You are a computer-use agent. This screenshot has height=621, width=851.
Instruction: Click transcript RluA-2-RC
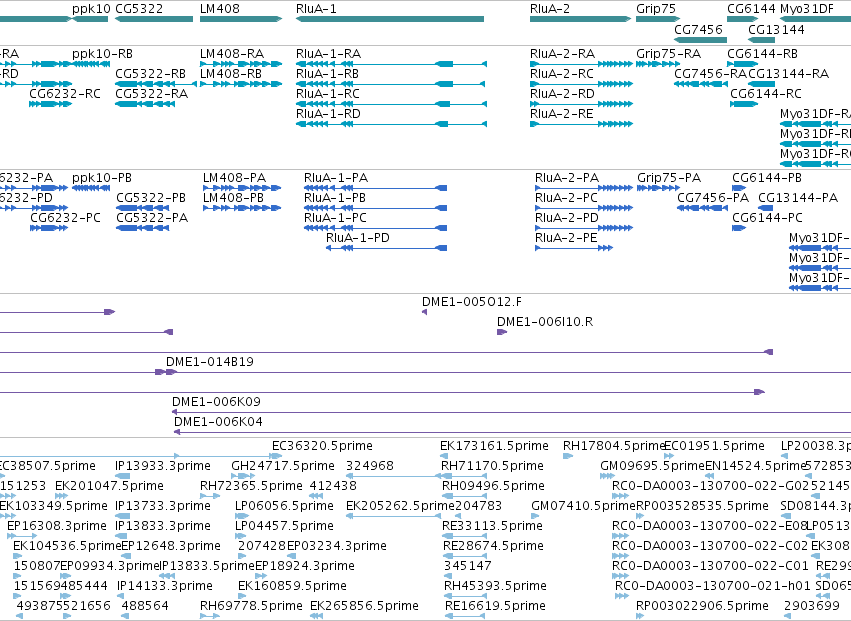tap(562, 74)
